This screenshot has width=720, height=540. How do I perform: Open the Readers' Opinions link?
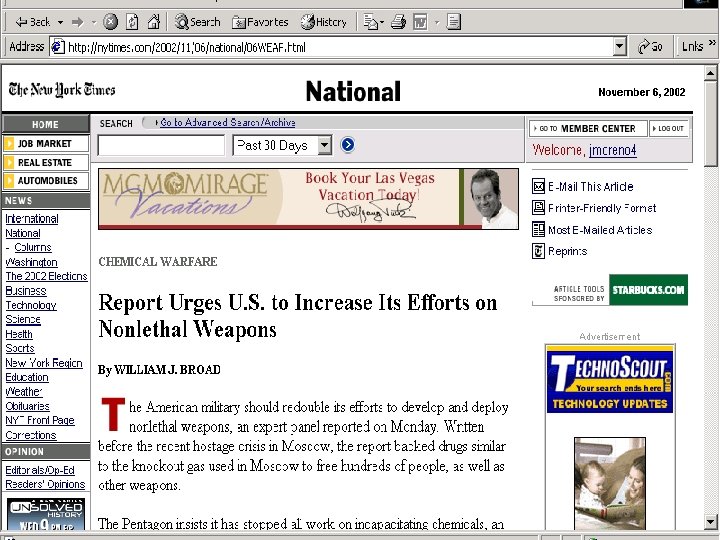(45, 484)
